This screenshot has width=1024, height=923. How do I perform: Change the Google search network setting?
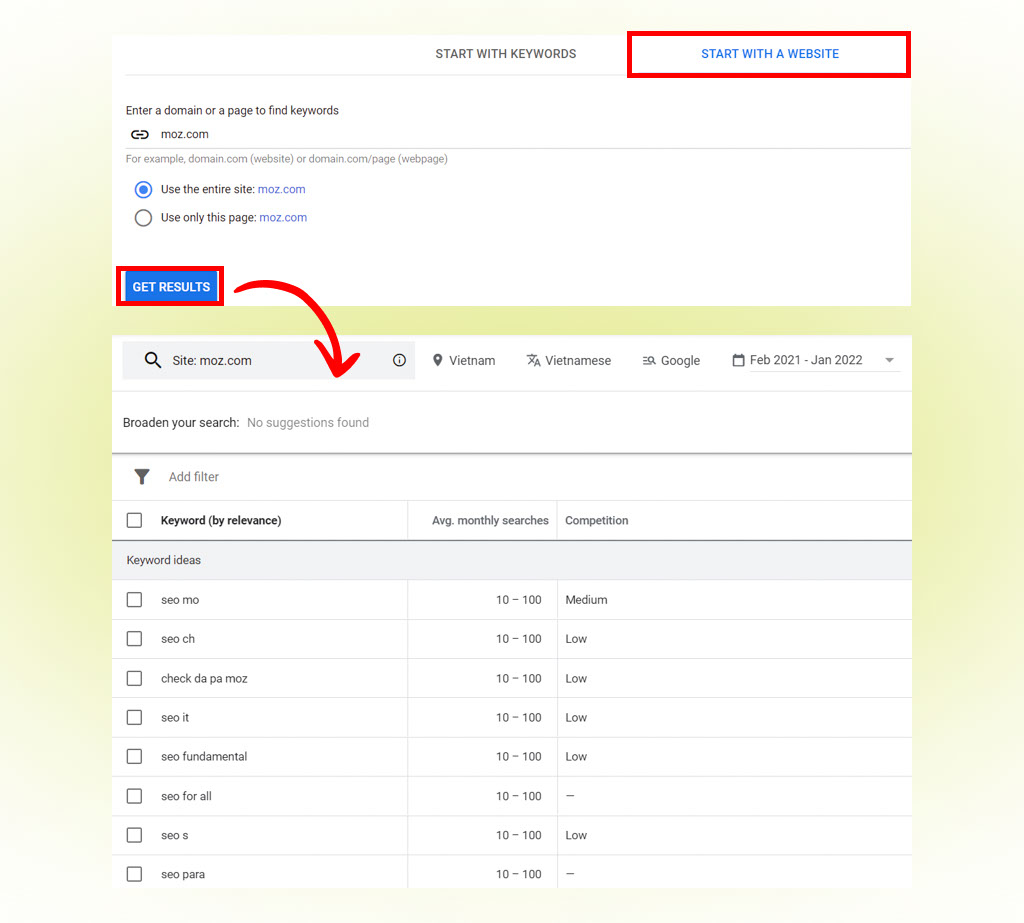[x=671, y=361]
